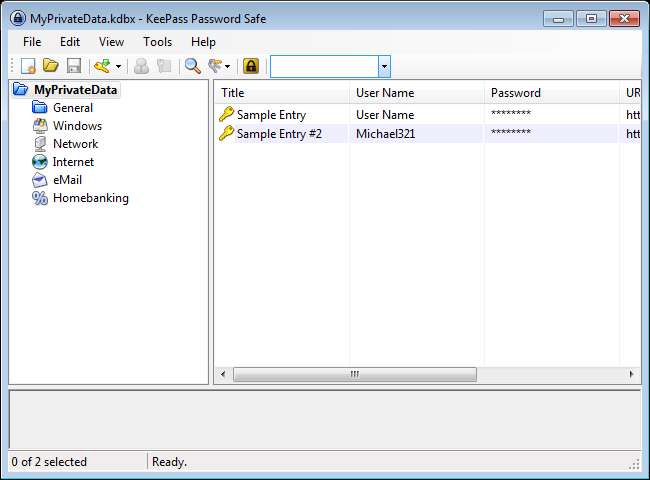Click the key icon of Sample Entry #2
This screenshot has height=480, width=650.
coord(226,133)
